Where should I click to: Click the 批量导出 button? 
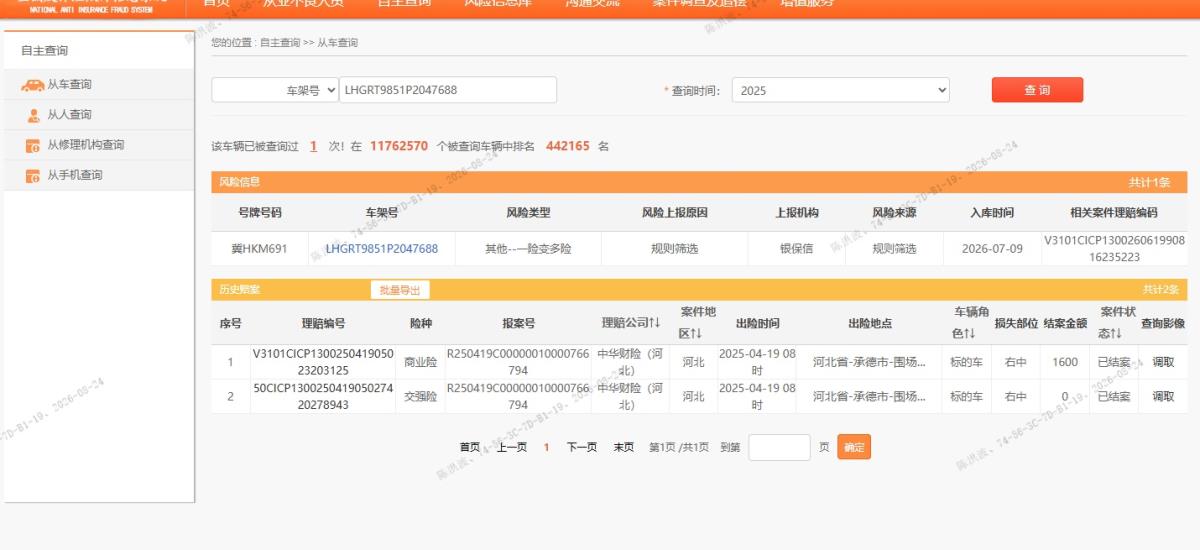coord(400,290)
